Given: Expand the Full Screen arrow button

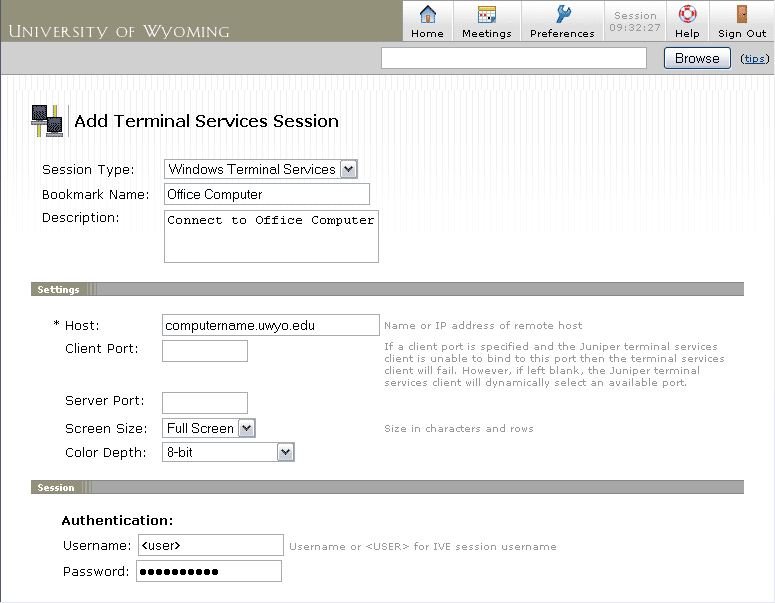Looking at the screenshot, I should pyautogui.click(x=247, y=428).
